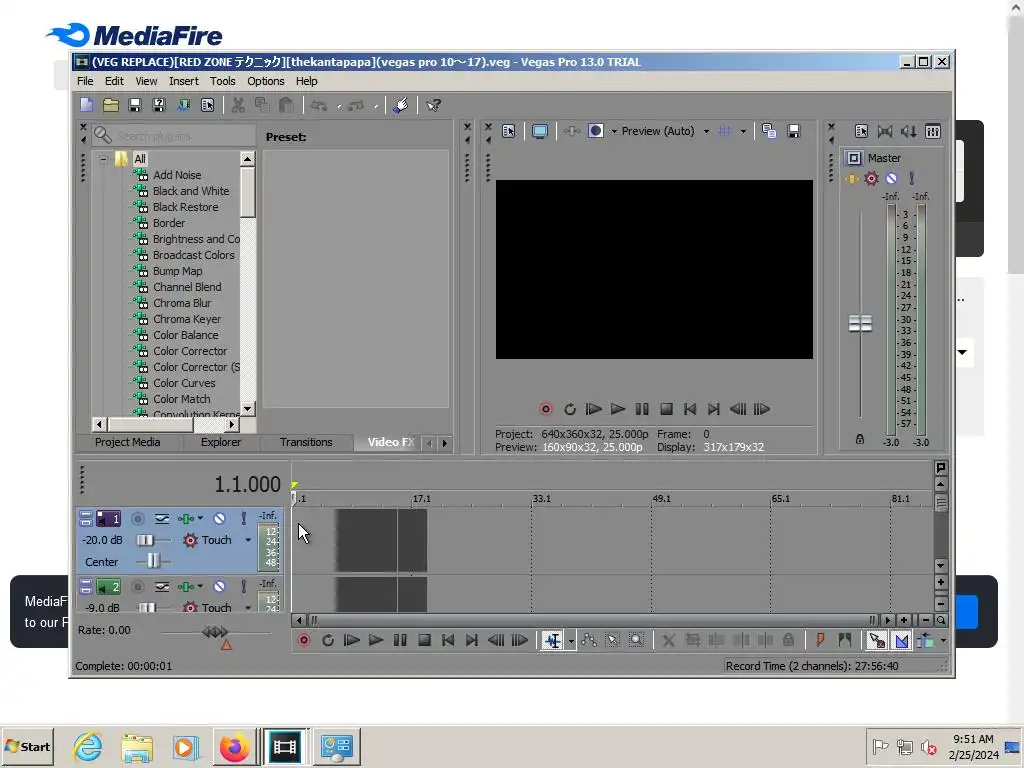Viewport: 1024px width, 768px height.
Task: Open Master Bus audio properties icon
Action: click(x=861, y=131)
